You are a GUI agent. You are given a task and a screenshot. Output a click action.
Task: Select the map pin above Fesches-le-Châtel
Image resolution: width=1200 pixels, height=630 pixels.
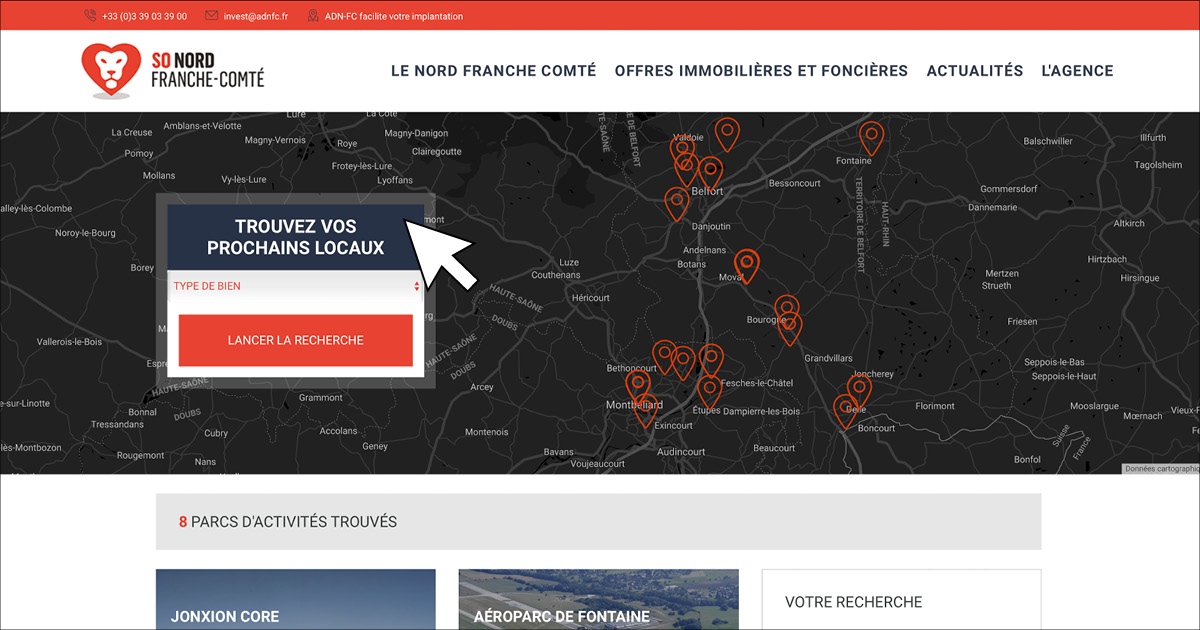(710, 359)
